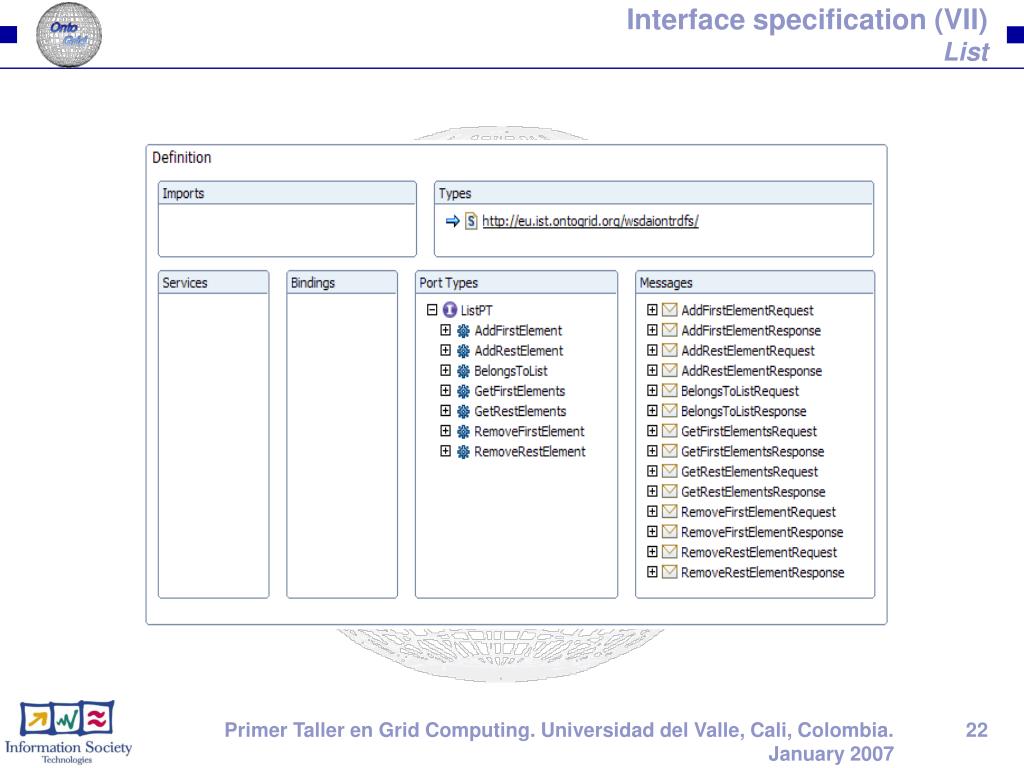Image resolution: width=1024 pixels, height=768 pixels.
Task: Click the gear icon beside RemoveFirstElement
Action: tap(463, 432)
